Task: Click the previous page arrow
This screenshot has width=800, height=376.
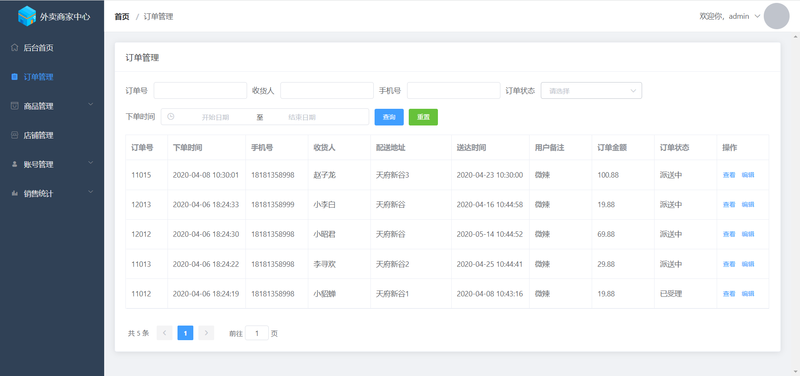Action: point(164,333)
